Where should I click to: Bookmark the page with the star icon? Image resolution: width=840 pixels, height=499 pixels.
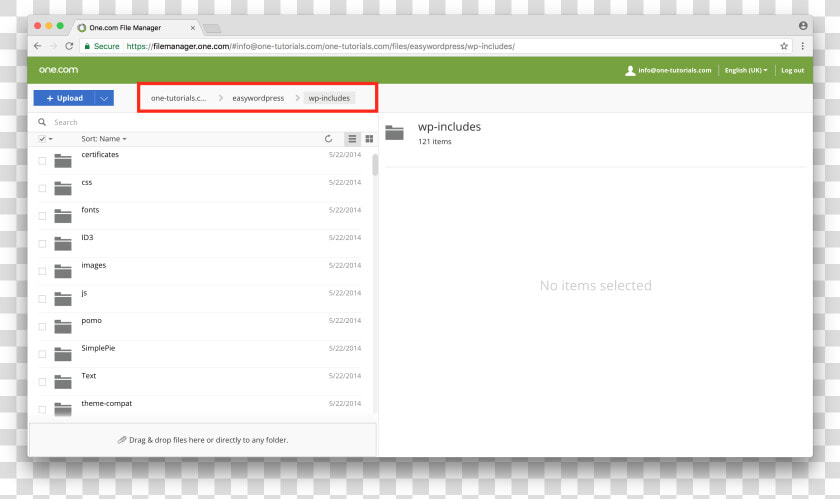[x=784, y=46]
